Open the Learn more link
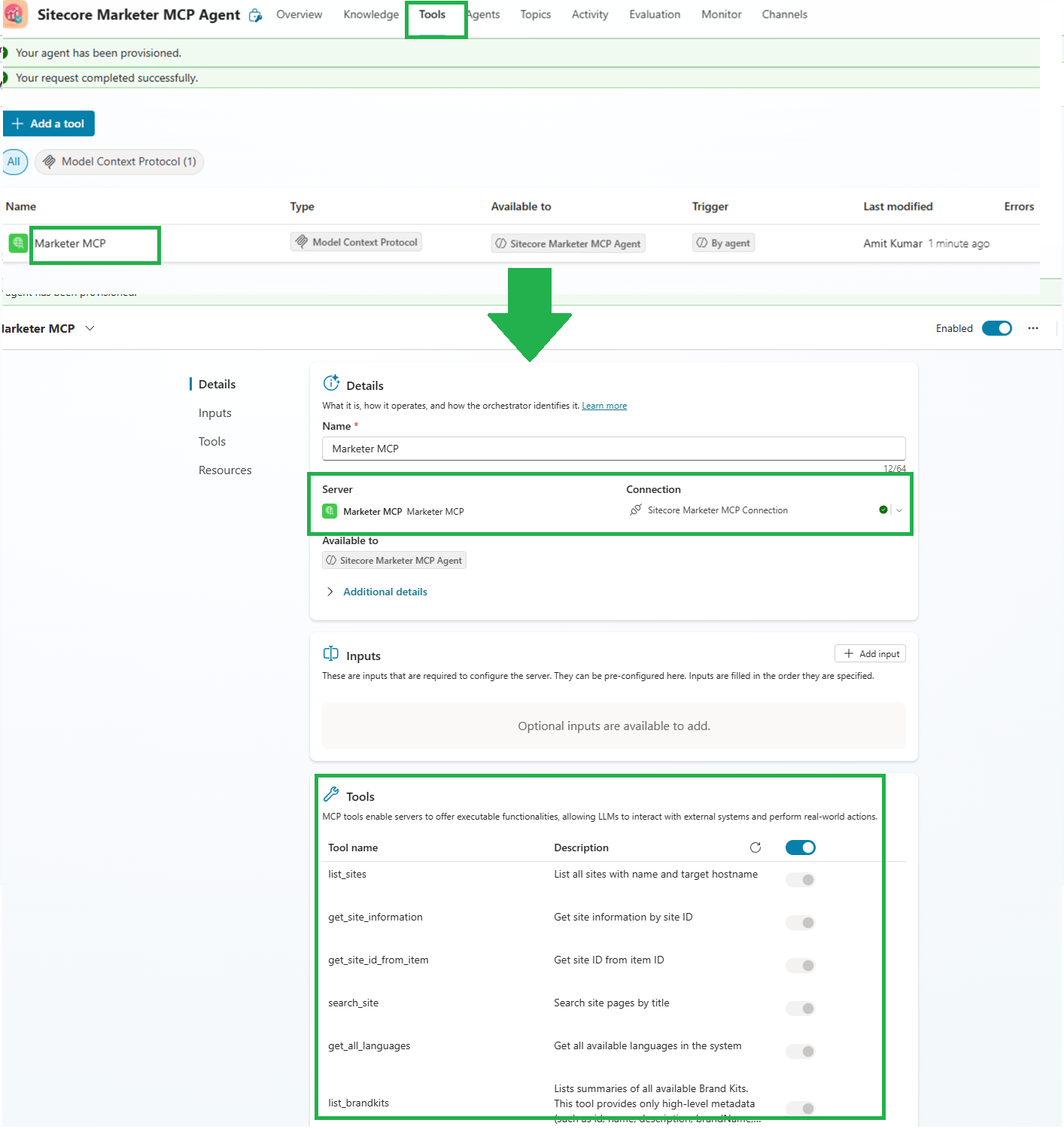Viewport: 1064px width, 1129px height. click(x=604, y=406)
